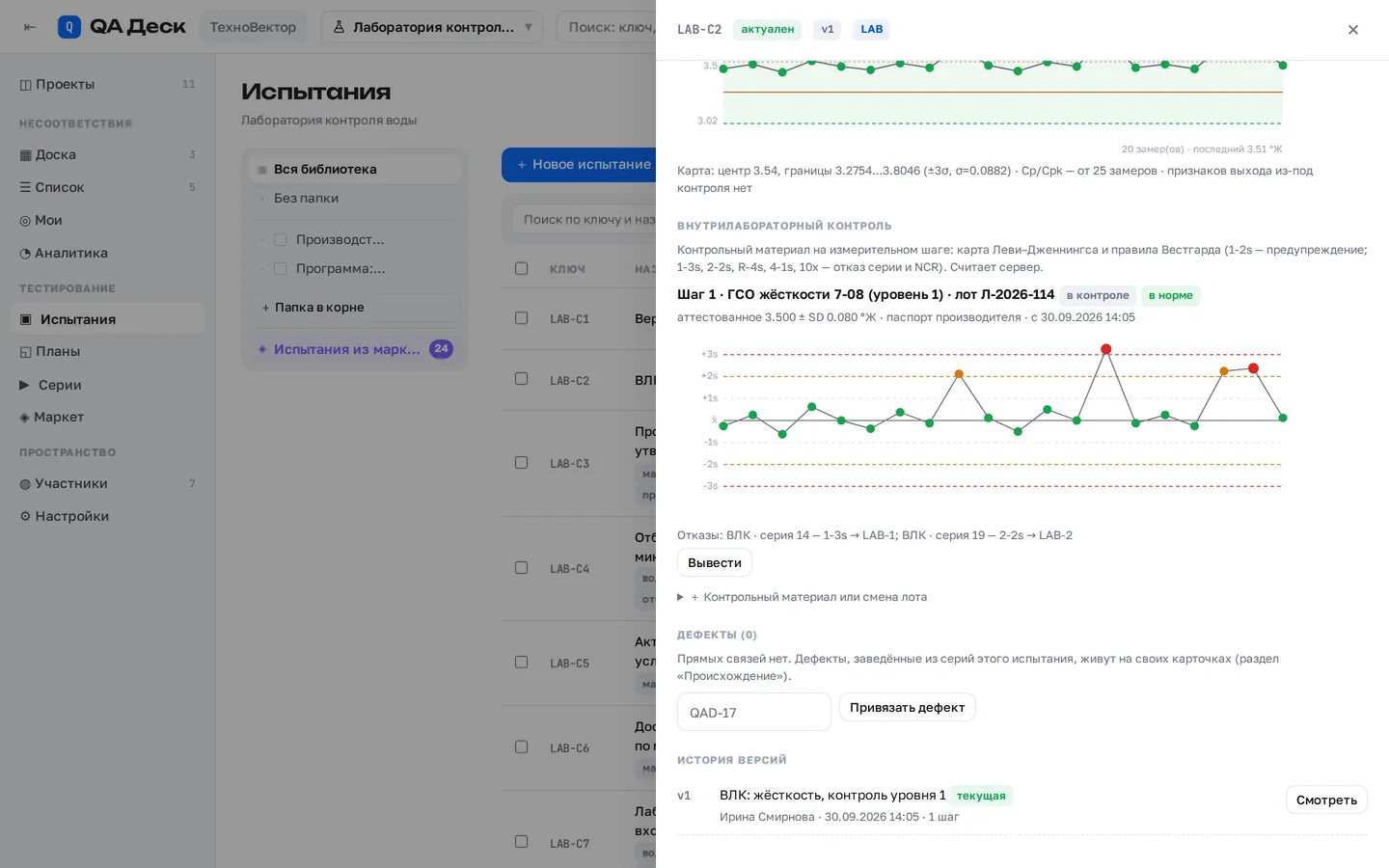Expand the Серии sidebar section

pos(25,385)
